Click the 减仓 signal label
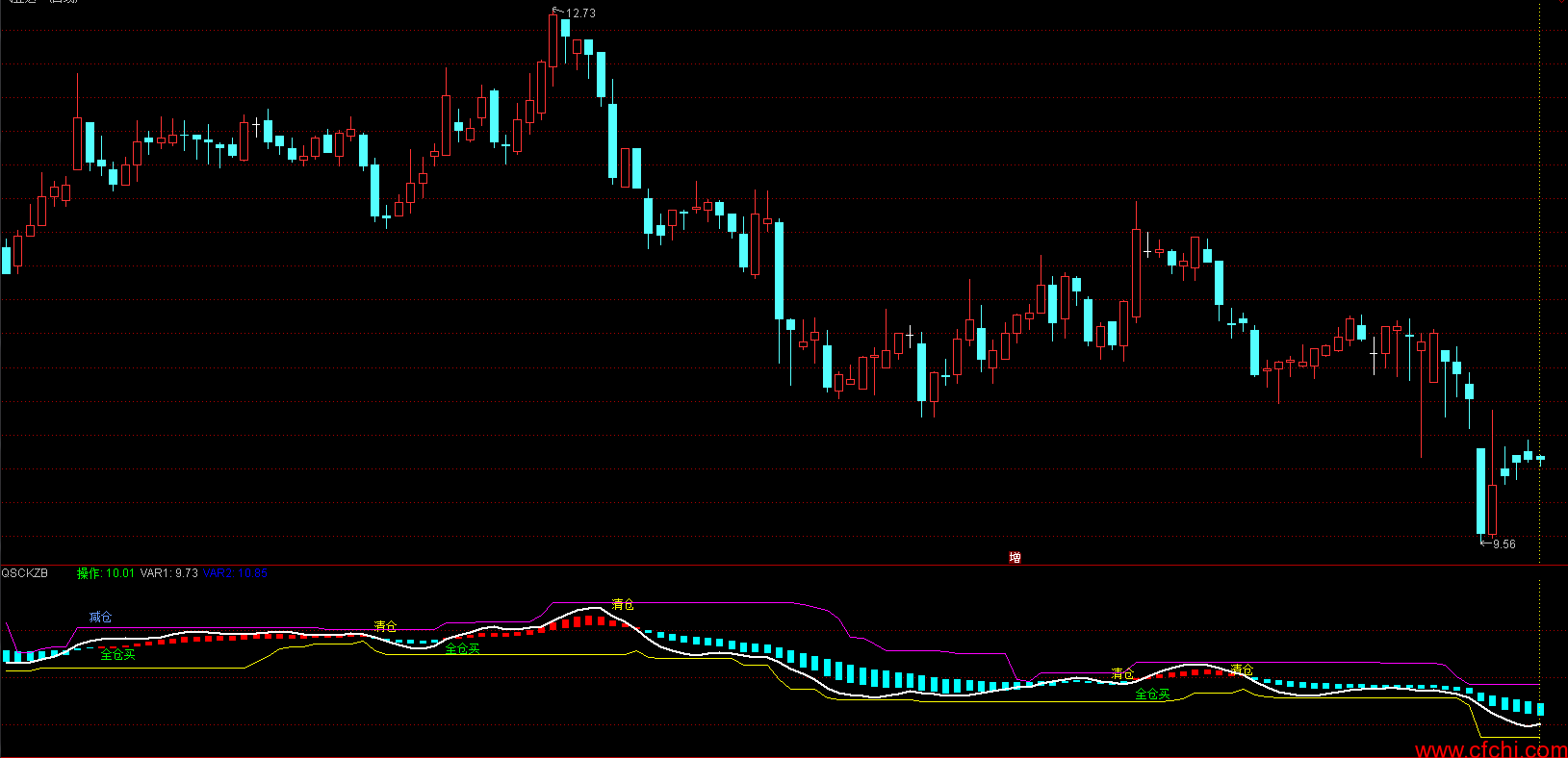1568x758 pixels. point(100,618)
